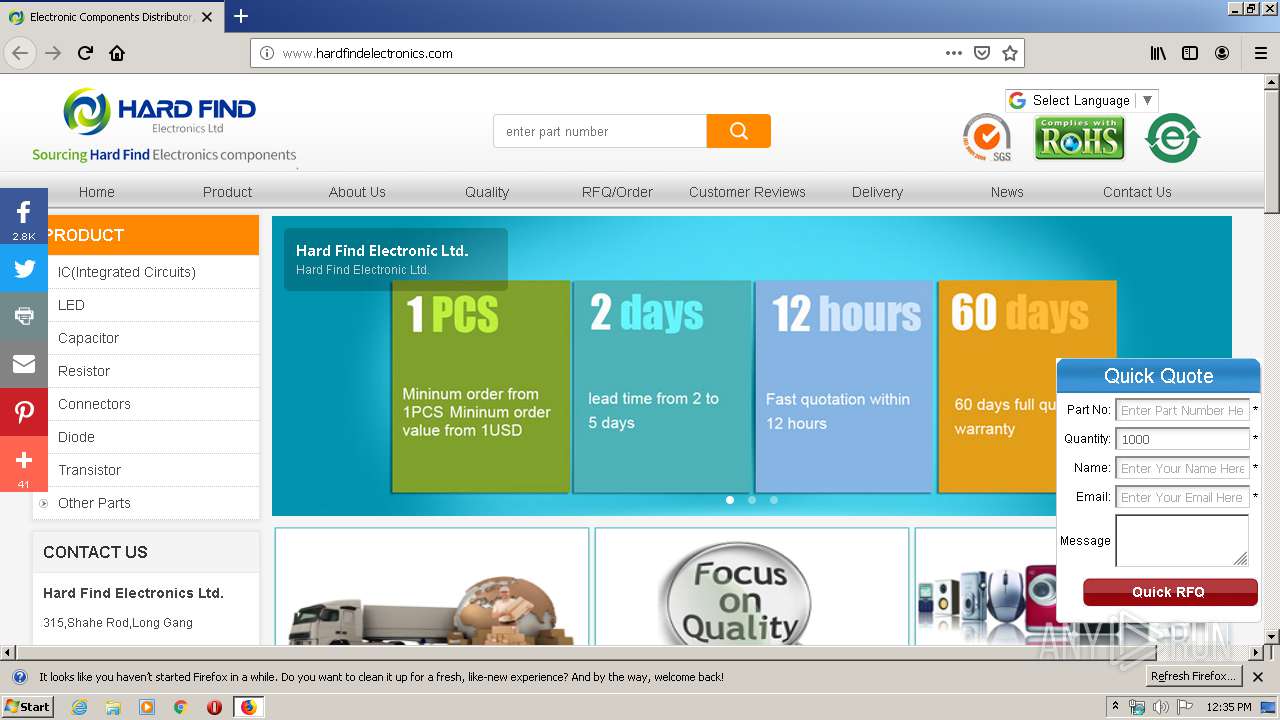The width and height of the screenshot is (1280, 720).
Task: Go back with browser back arrow
Action: [20, 53]
